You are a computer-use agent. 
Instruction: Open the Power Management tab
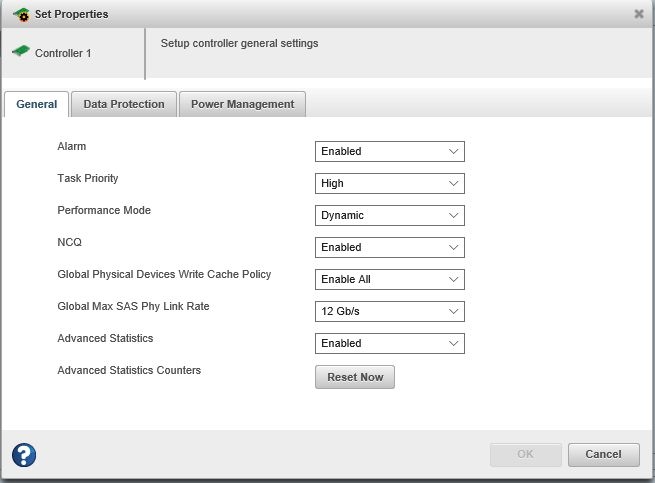point(242,104)
